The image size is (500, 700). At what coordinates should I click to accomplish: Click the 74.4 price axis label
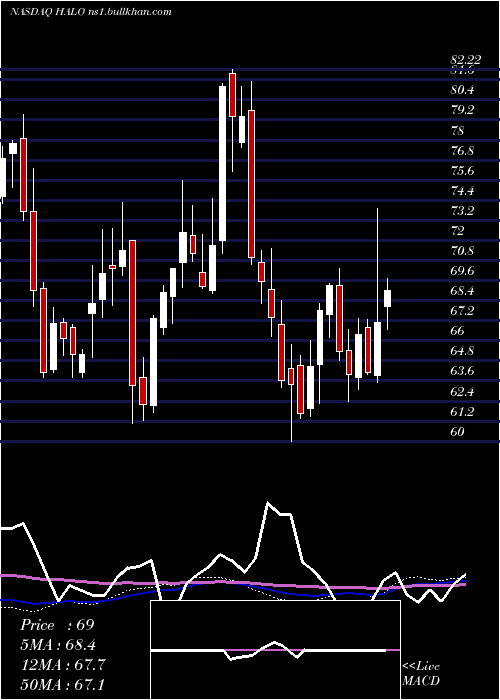pos(462,191)
